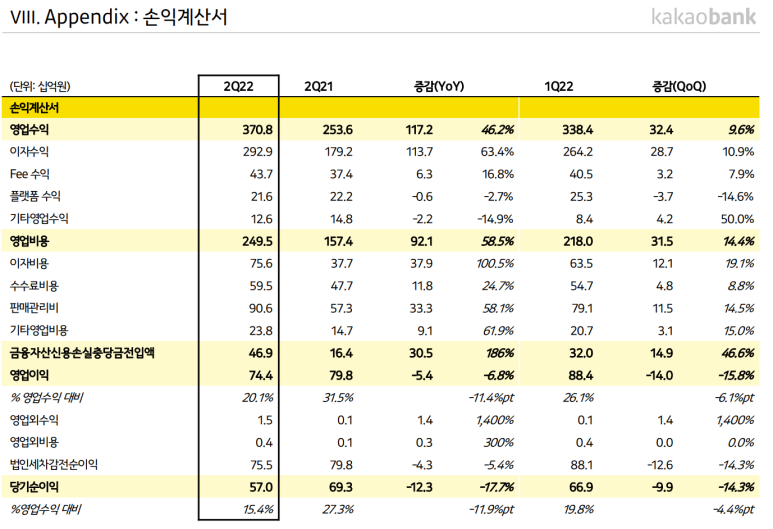Click the '영업이익' row label

pos(29,375)
